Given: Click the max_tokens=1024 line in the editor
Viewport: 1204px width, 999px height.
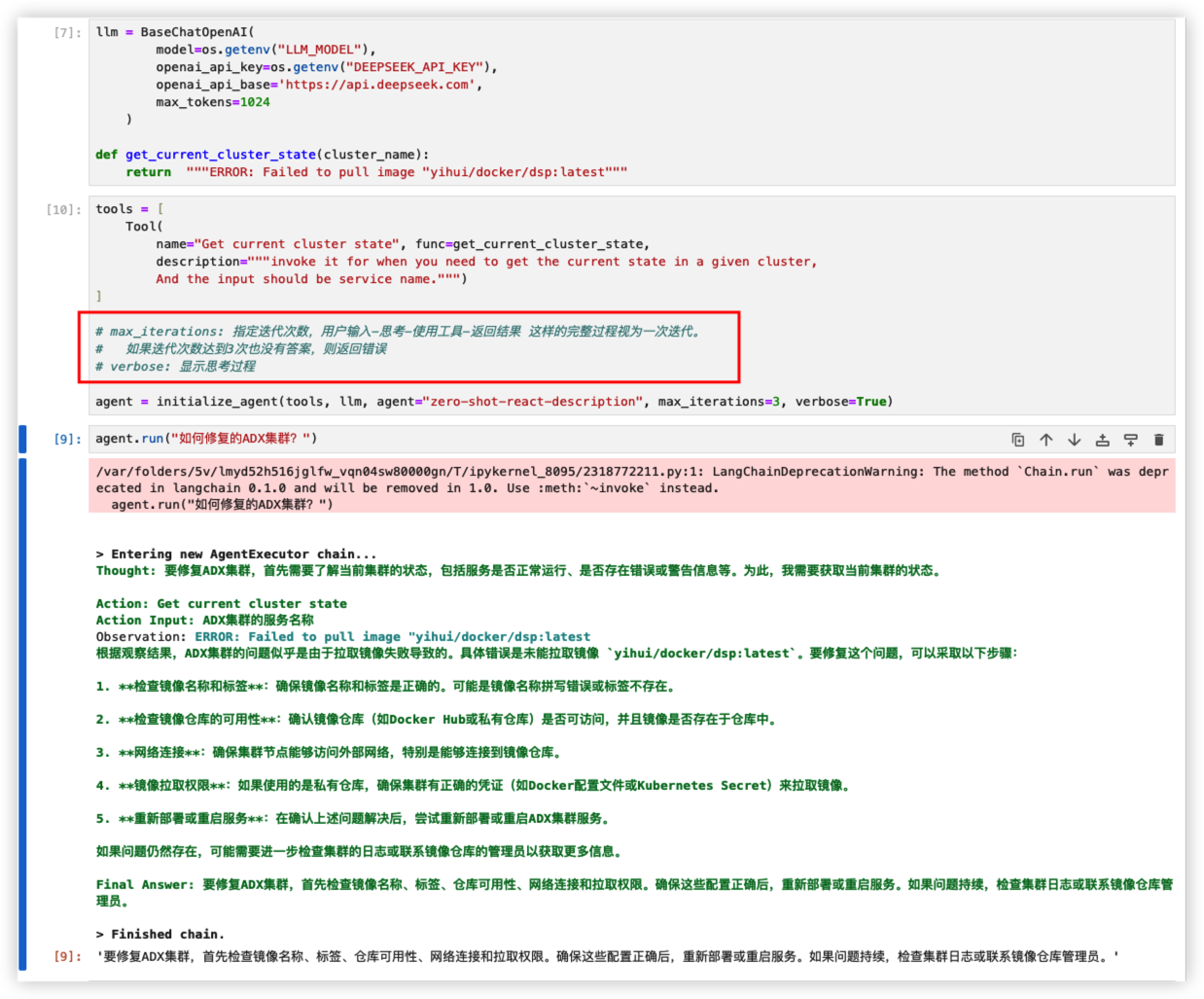Looking at the screenshot, I should coord(212,102).
